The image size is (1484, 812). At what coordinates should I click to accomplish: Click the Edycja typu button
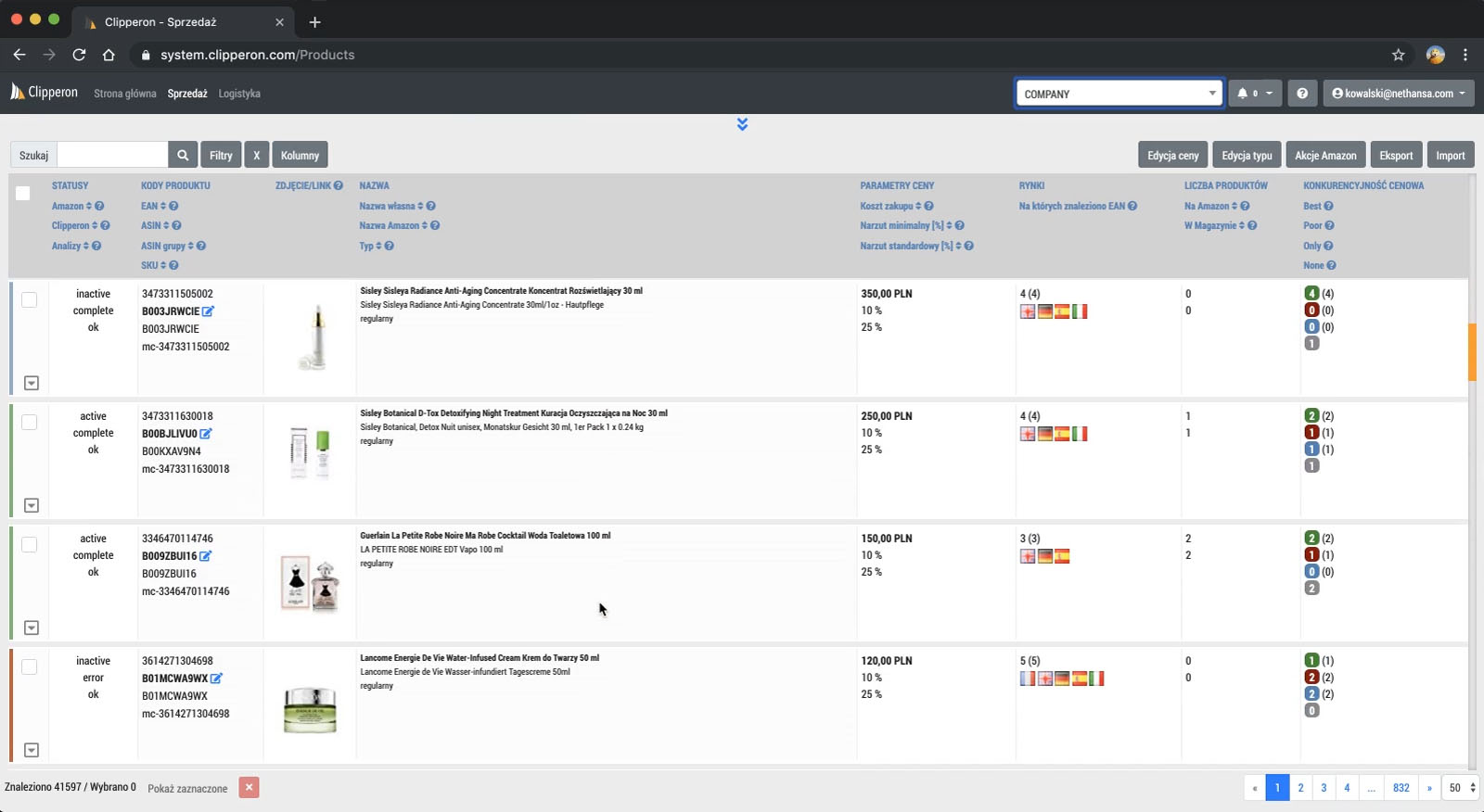(1247, 155)
